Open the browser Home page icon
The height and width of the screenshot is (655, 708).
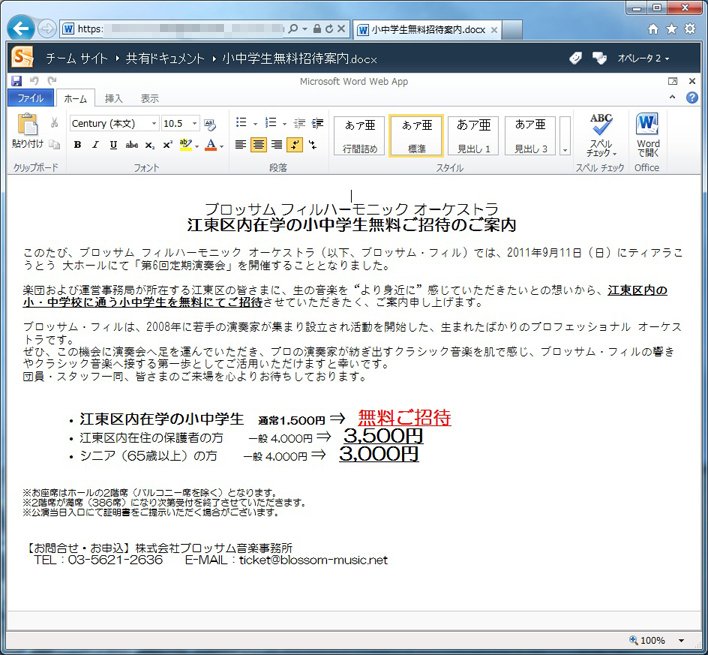(653, 29)
